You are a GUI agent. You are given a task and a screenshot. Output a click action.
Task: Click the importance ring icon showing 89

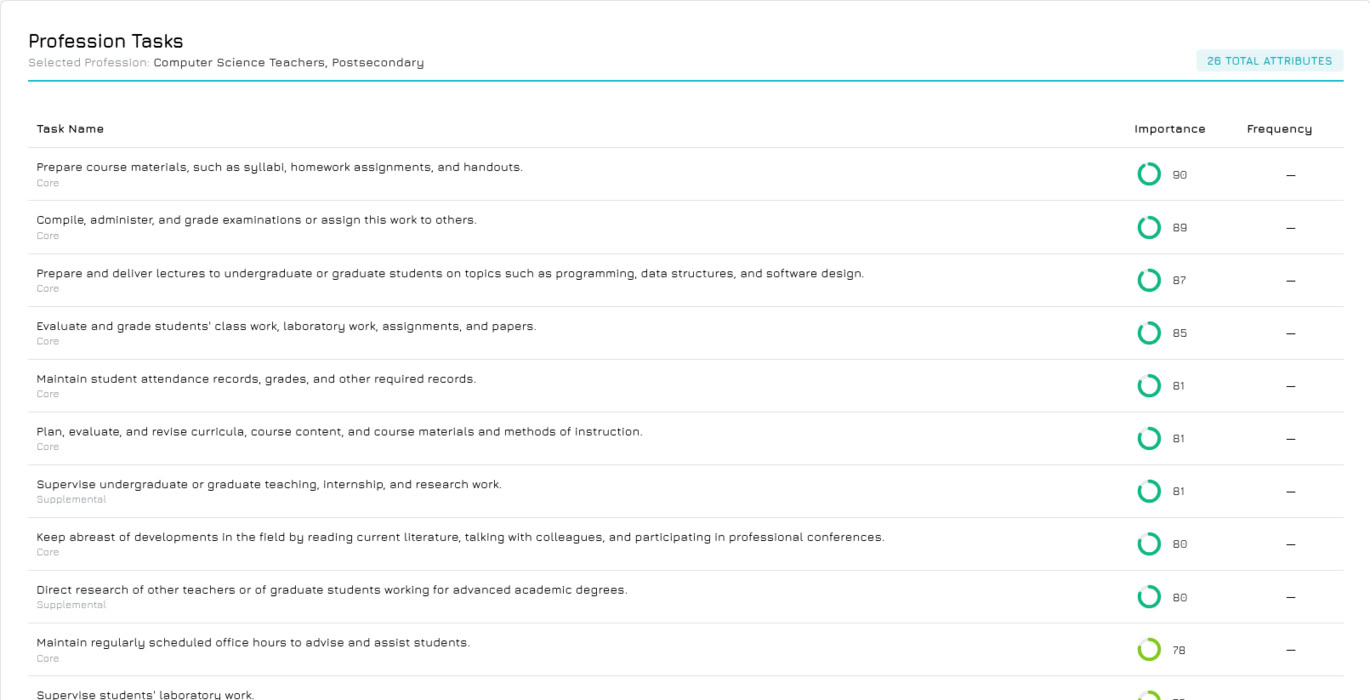[x=1149, y=228]
